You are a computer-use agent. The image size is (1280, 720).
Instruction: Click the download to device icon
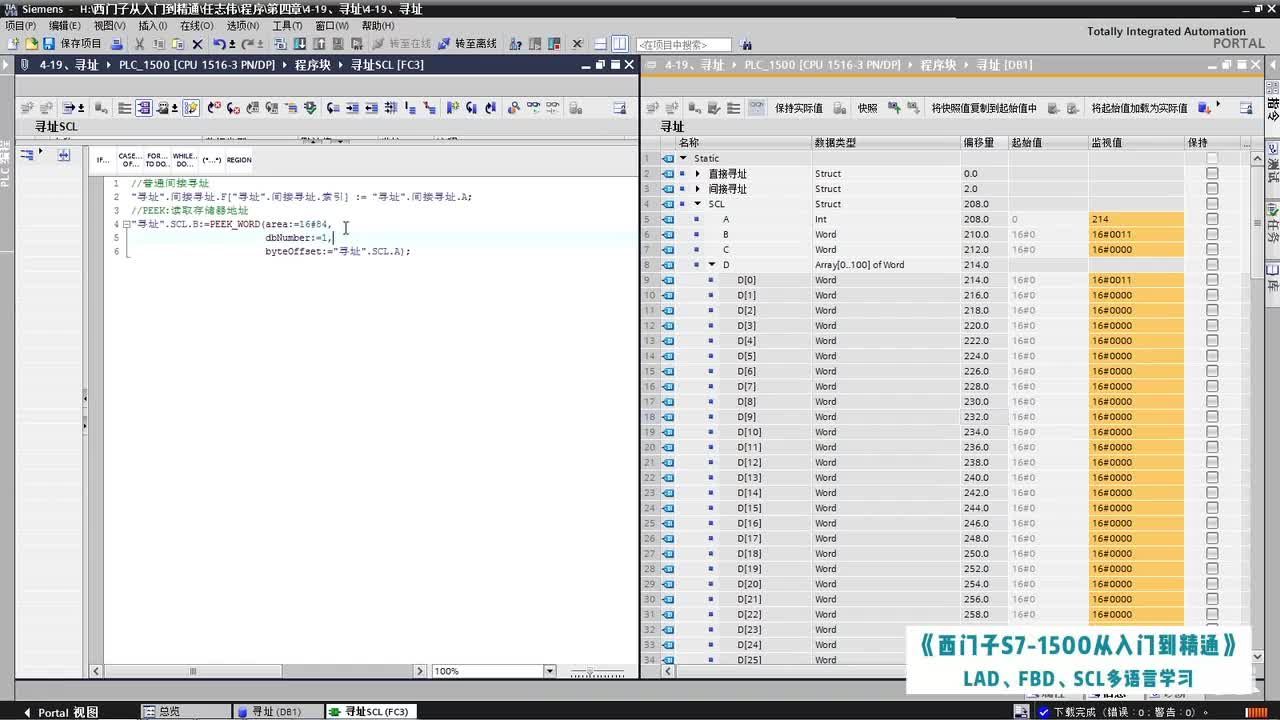299,44
